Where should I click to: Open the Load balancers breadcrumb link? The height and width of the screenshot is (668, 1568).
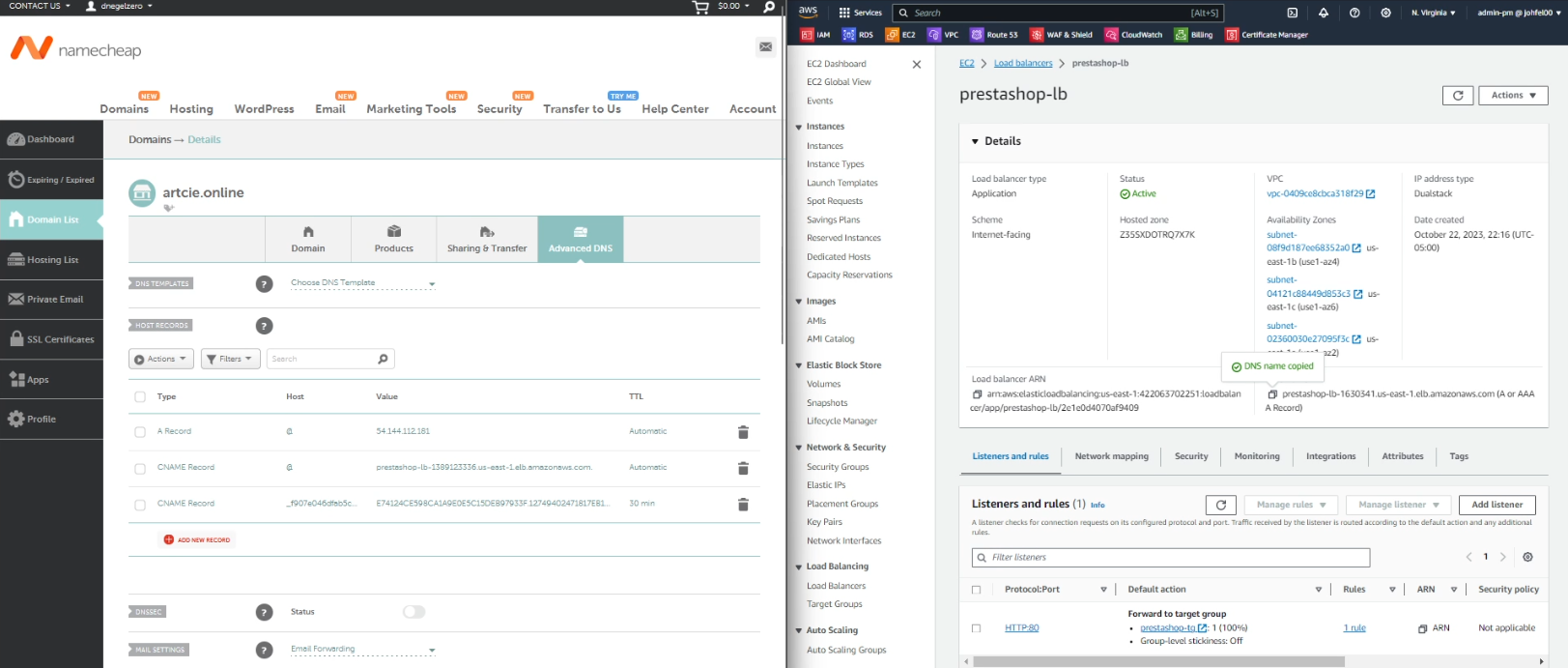tap(1023, 63)
